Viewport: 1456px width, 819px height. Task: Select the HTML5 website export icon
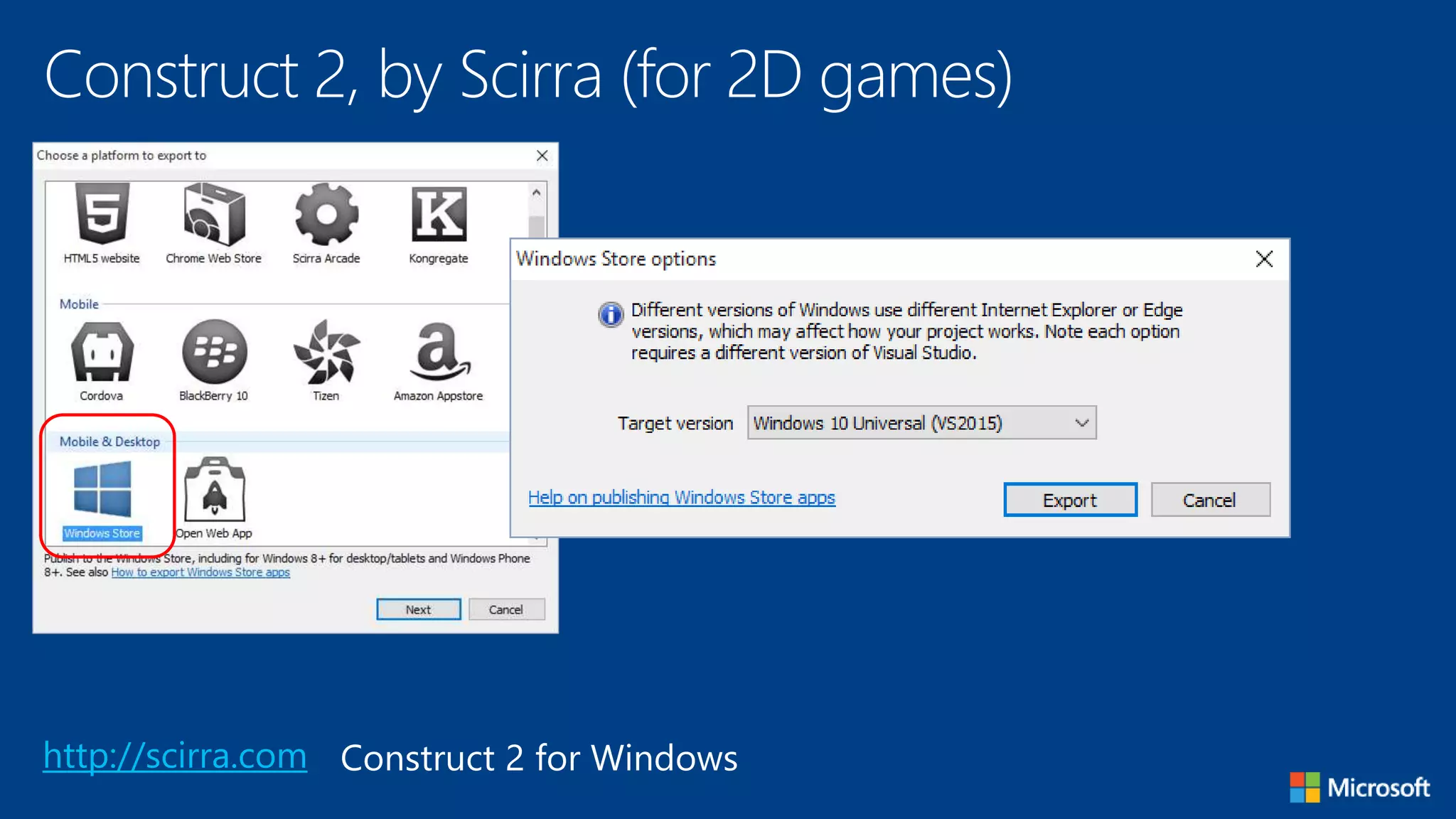(102, 214)
